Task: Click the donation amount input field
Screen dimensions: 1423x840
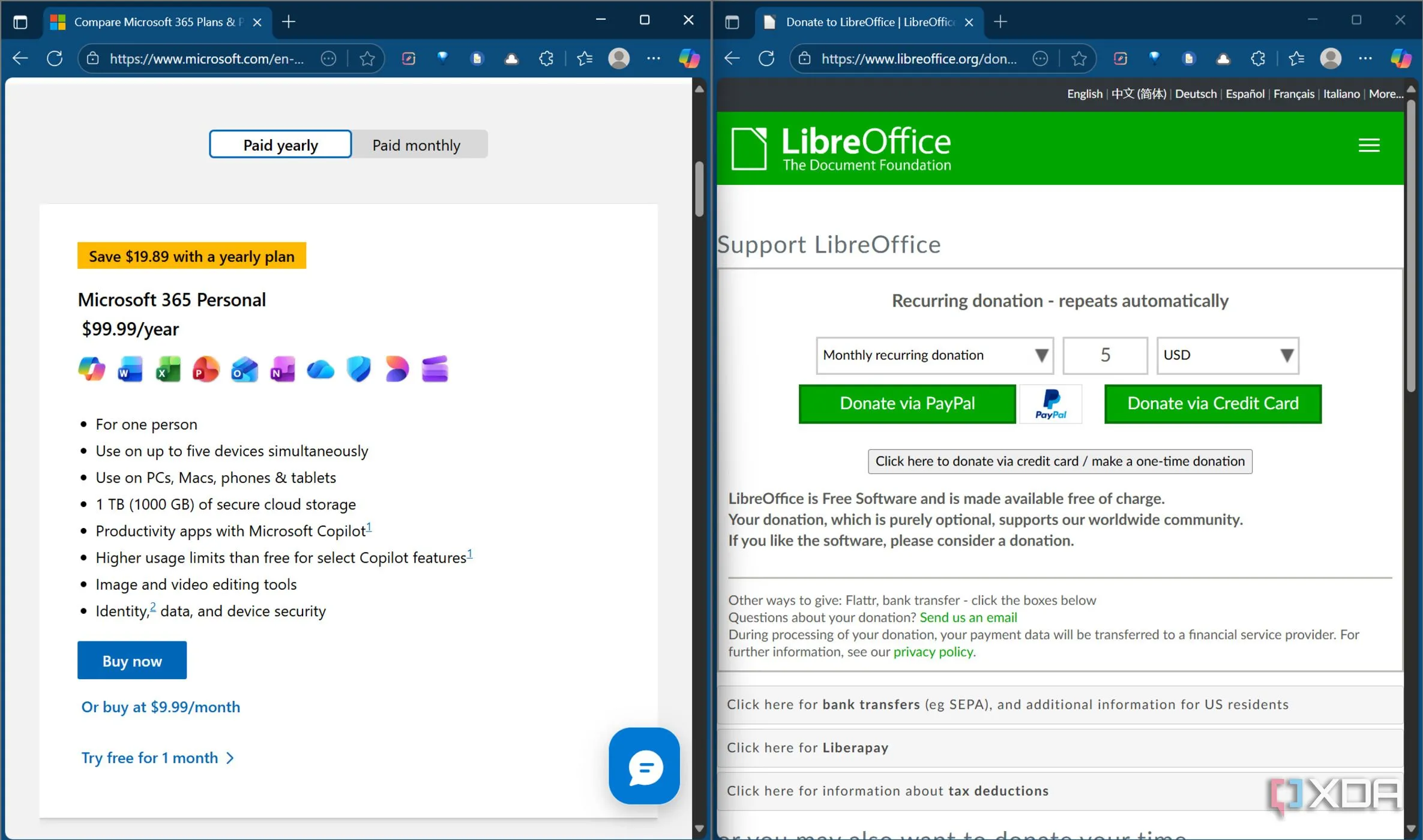Action: (x=1105, y=355)
